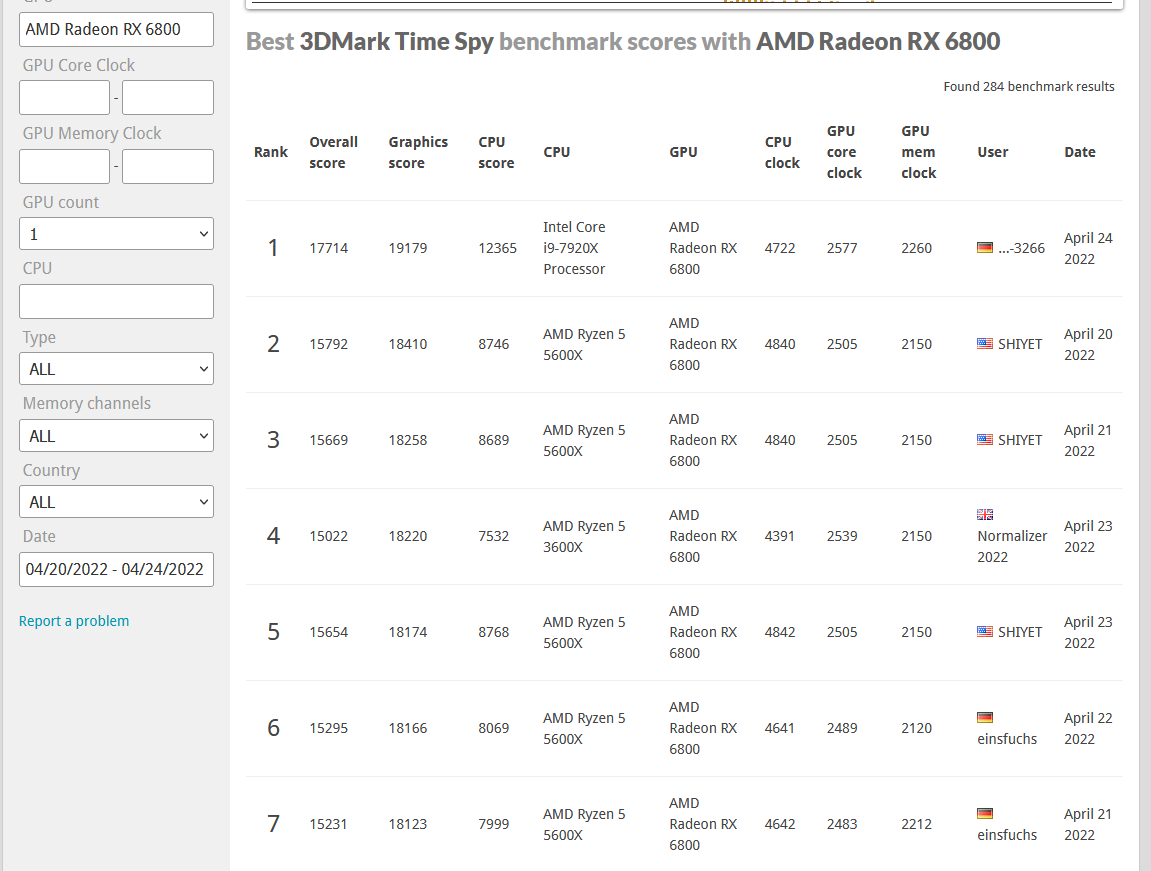
Task: Click graphics score 18410
Action: 407,344
